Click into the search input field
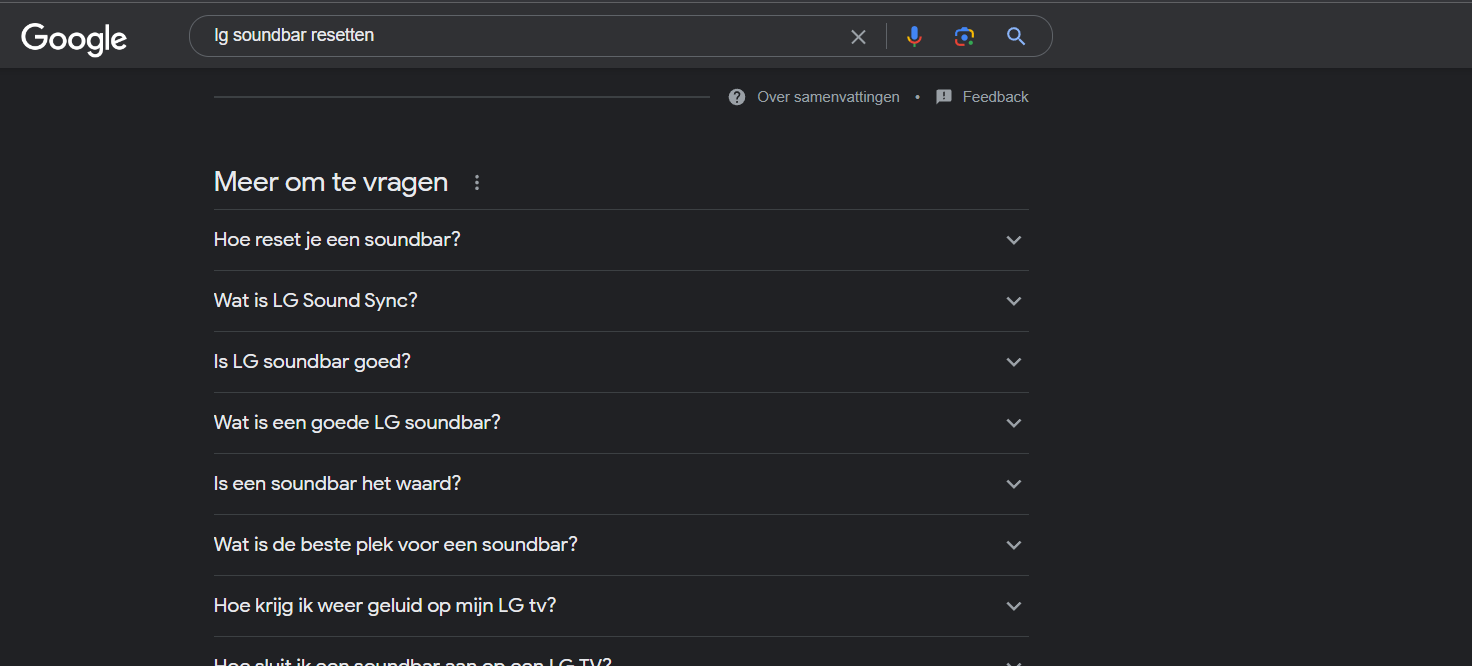Image resolution: width=1472 pixels, height=666 pixels. pos(520,36)
